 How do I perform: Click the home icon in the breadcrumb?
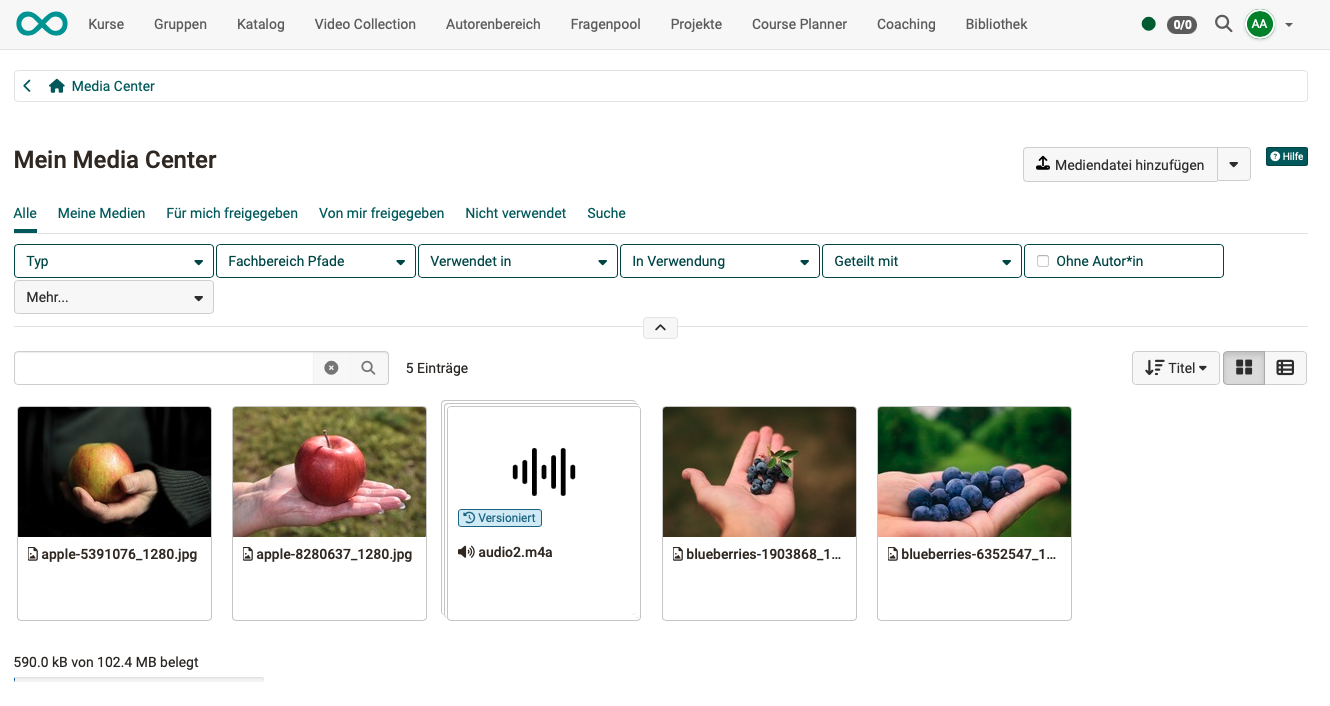coord(57,86)
